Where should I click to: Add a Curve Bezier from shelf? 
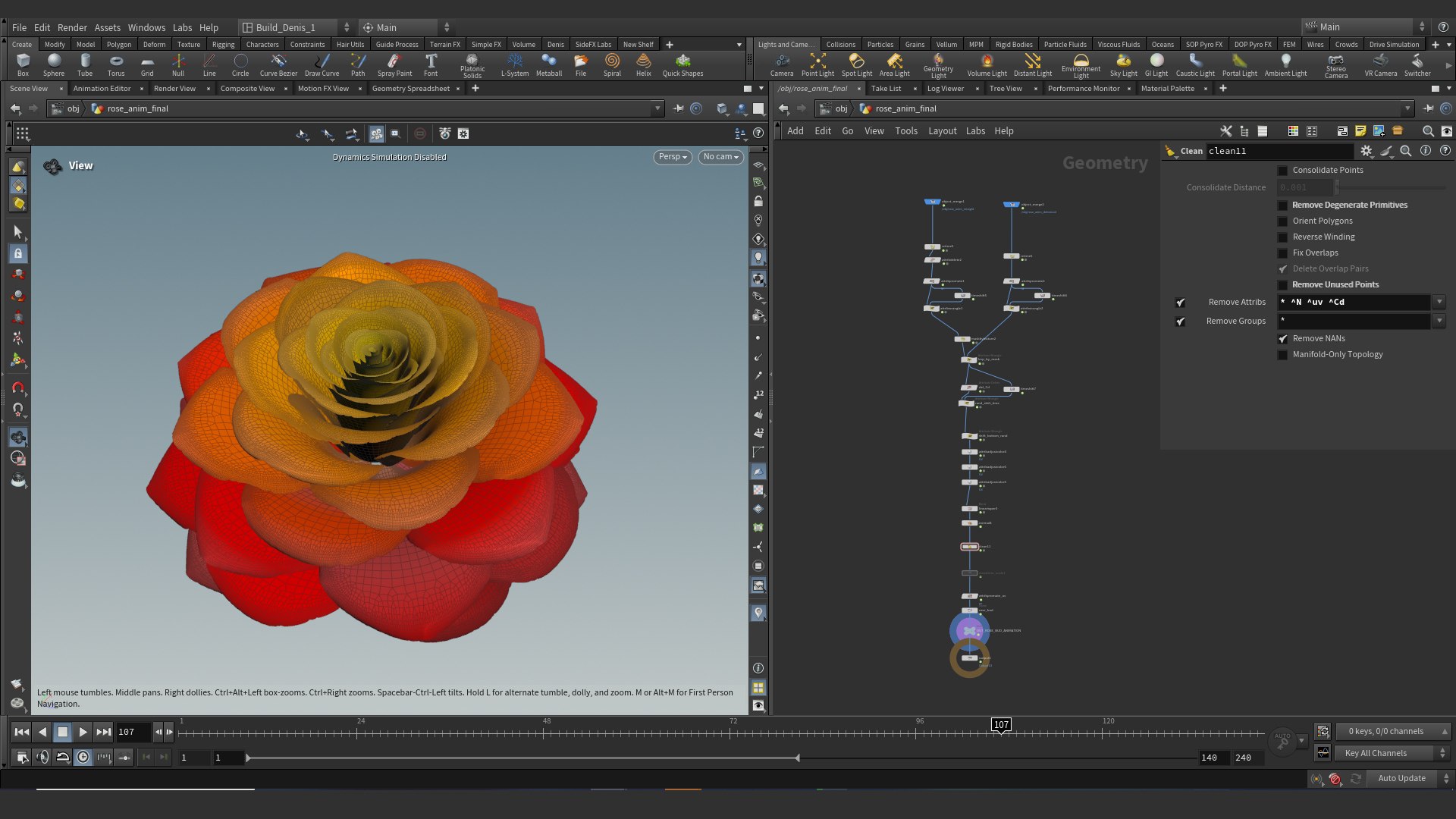click(278, 64)
